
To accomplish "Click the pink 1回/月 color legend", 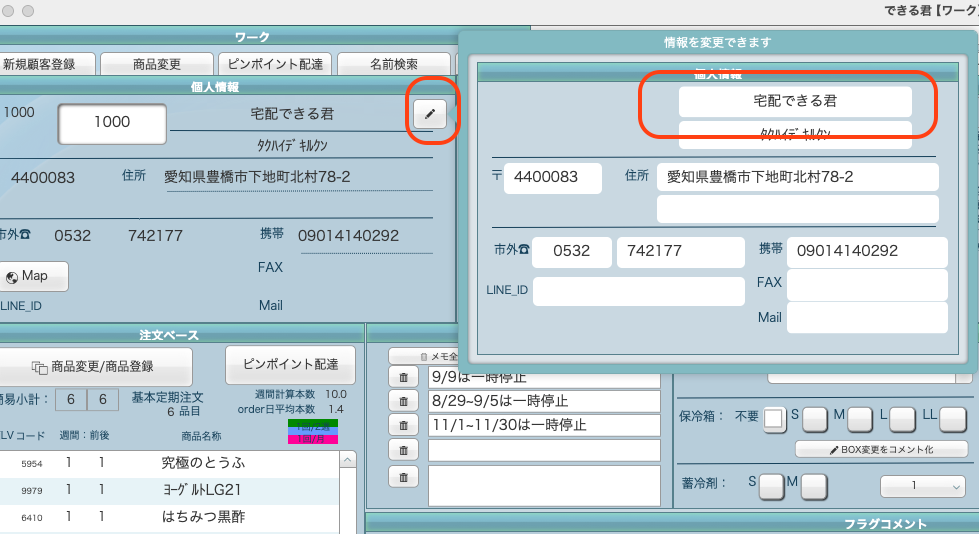I will point(313,439).
